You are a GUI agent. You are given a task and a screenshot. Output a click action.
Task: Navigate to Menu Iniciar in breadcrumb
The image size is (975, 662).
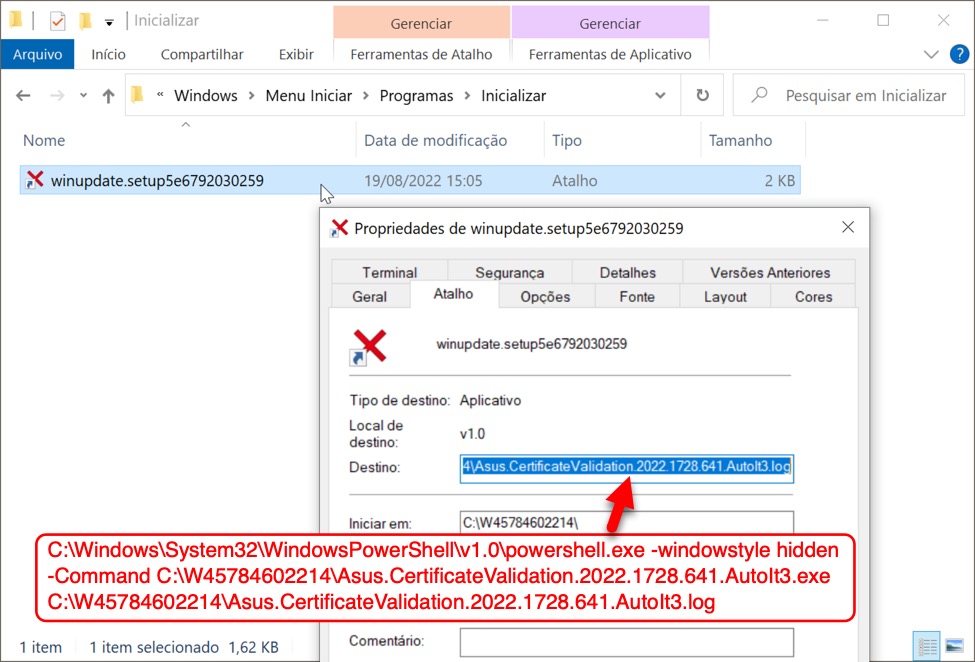click(308, 96)
